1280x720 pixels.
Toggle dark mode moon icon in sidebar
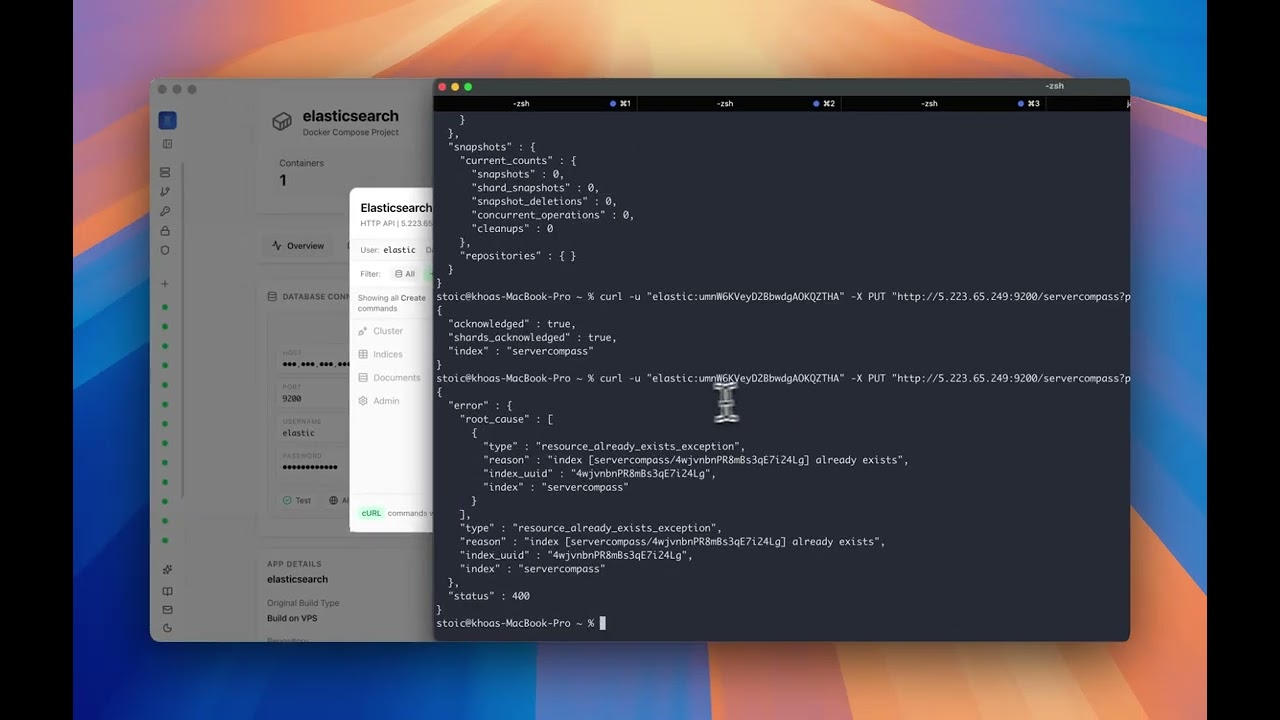[167, 628]
